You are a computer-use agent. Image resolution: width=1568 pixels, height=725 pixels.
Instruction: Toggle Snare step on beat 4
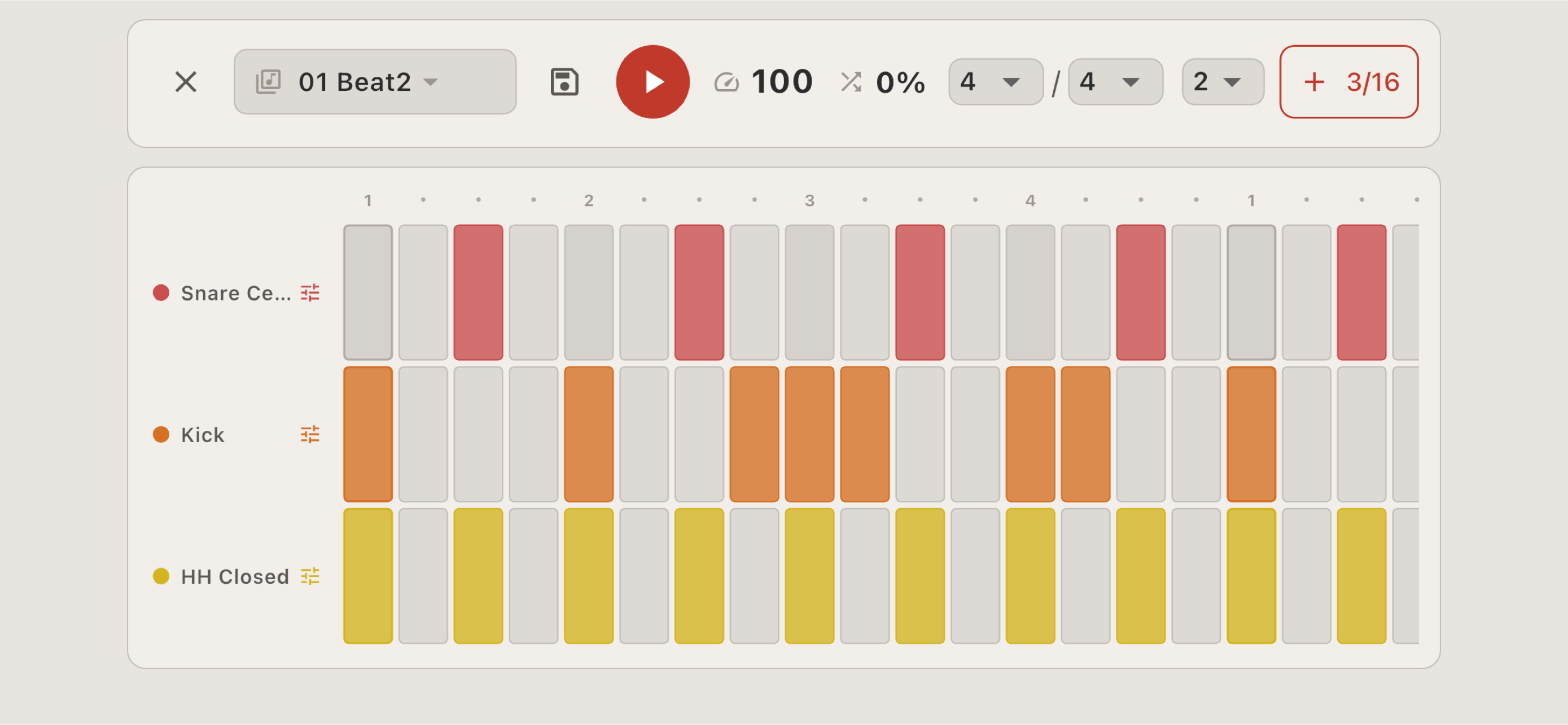1031,292
